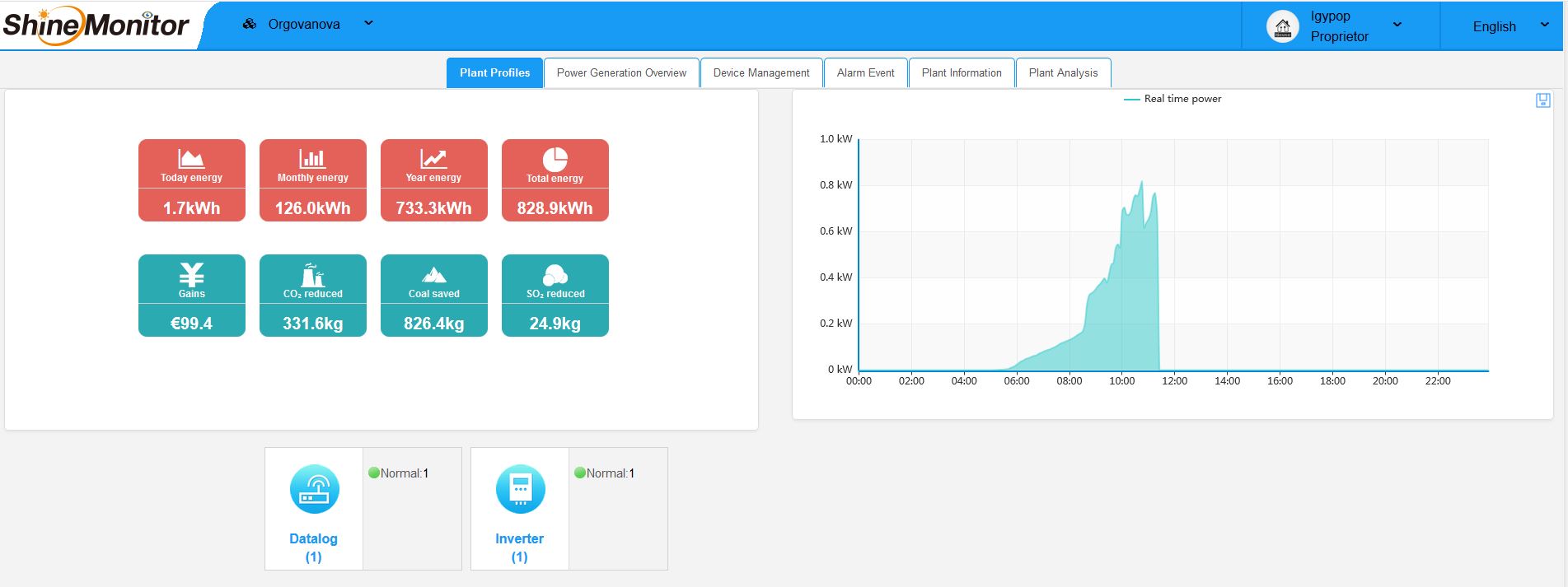Screen dimensions: 1568x587
Task: Click the Coal saved mountain icon
Action: pos(433,275)
